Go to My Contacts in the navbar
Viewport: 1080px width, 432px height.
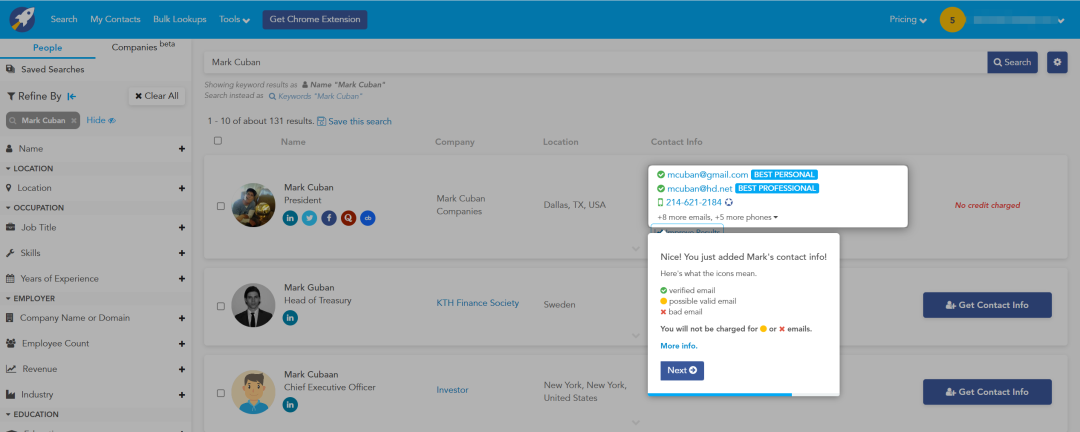pos(115,19)
